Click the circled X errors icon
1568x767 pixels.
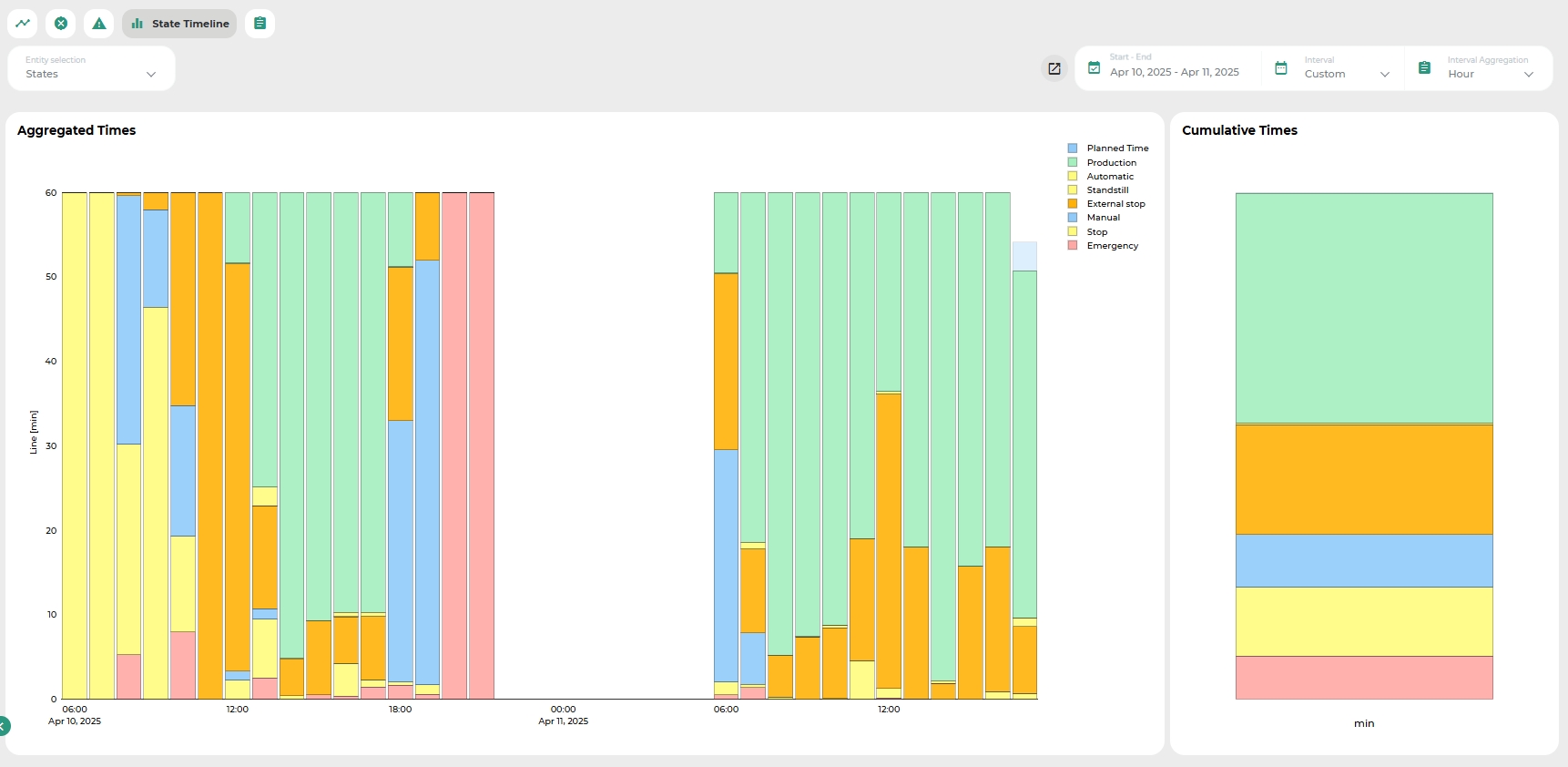coord(61,24)
